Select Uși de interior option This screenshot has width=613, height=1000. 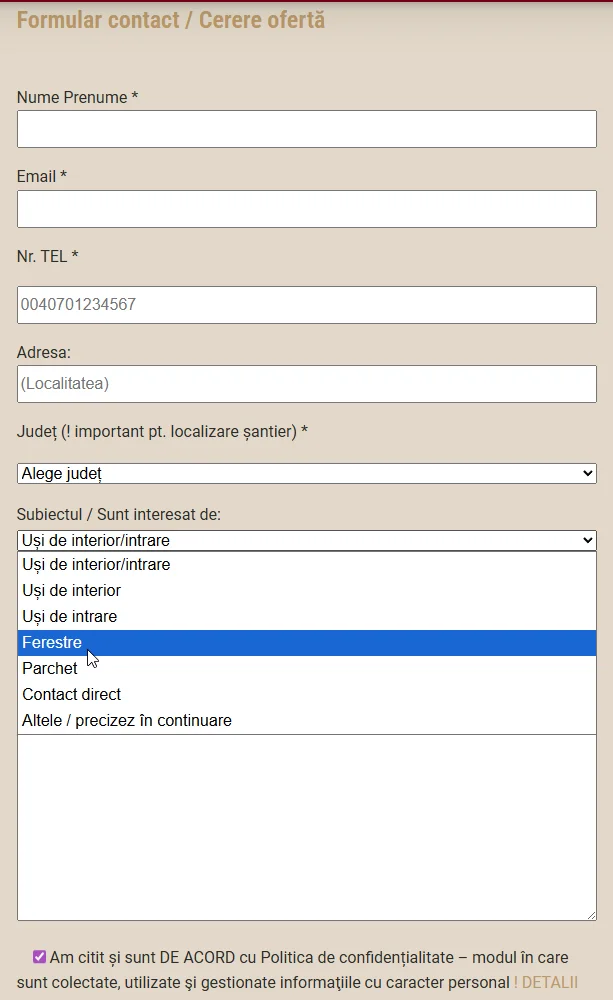[x=72, y=590]
